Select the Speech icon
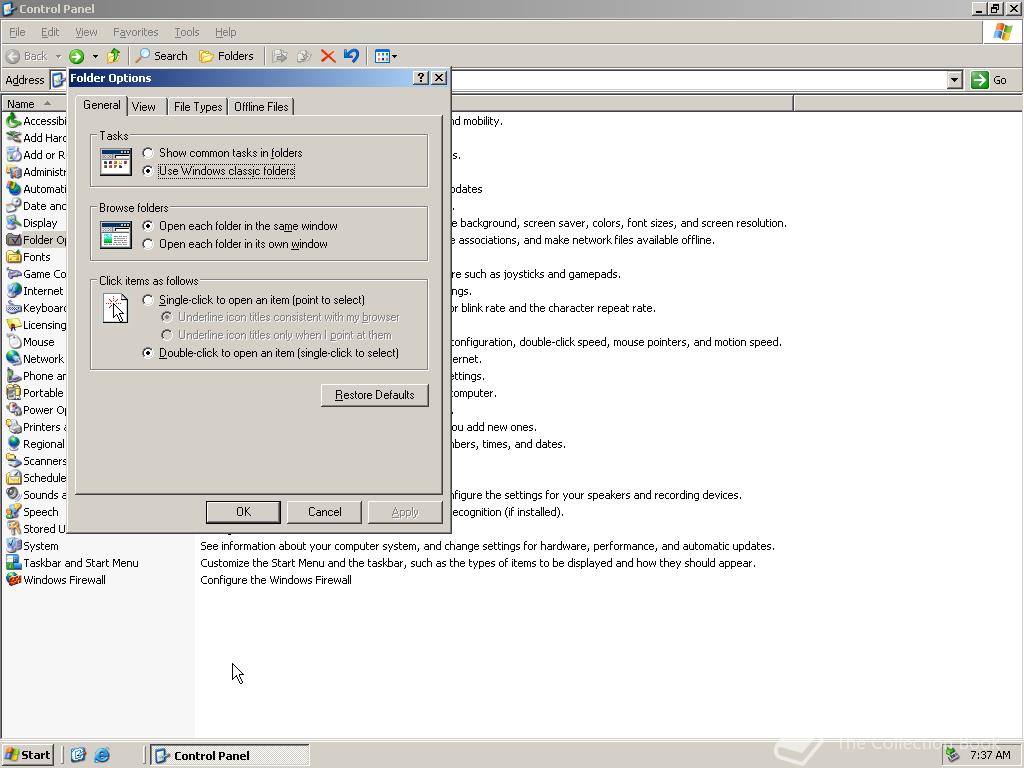The height and width of the screenshot is (768, 1024). [14, 512]
